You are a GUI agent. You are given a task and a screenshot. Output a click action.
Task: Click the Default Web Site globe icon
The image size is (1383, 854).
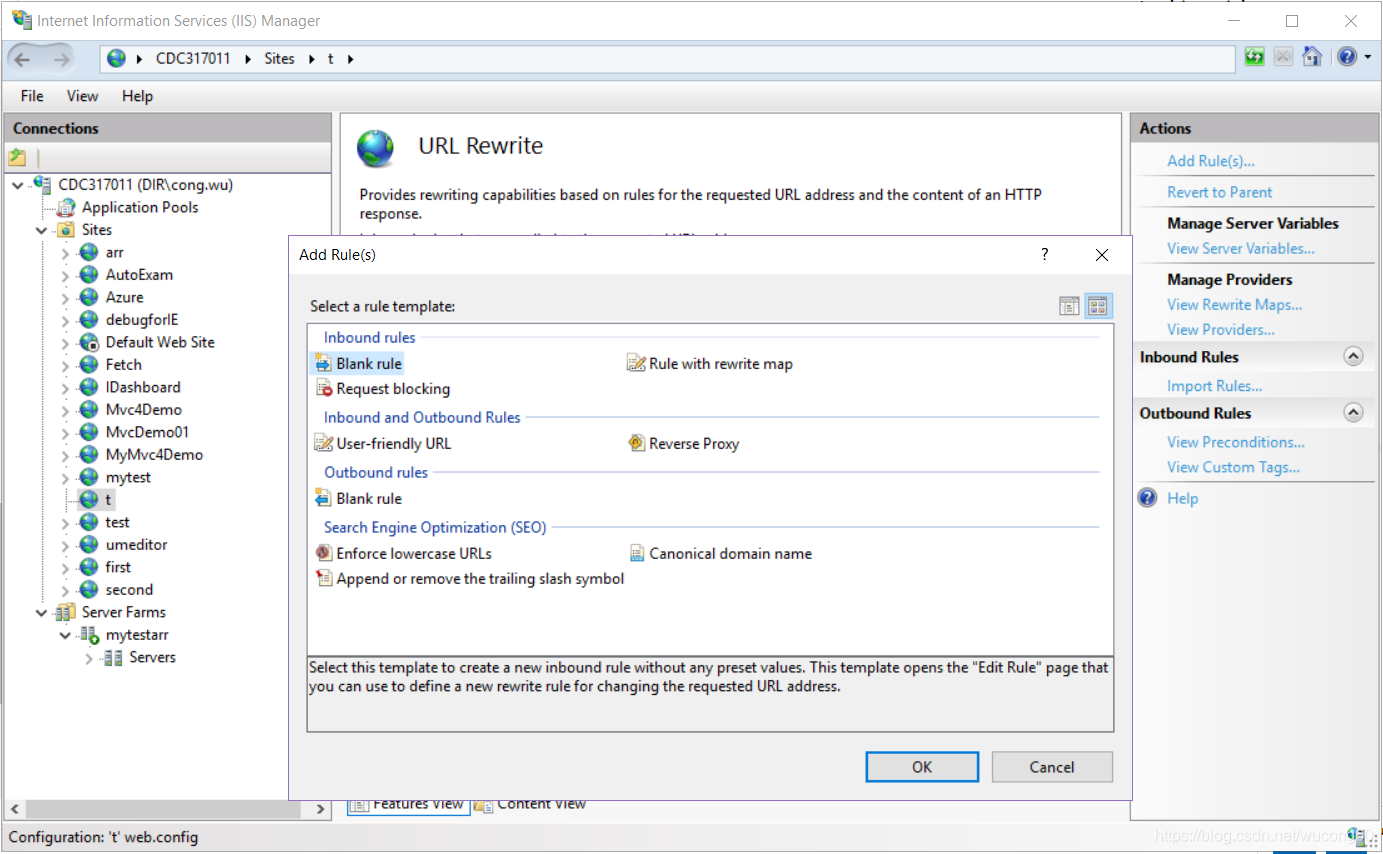pos(89,342)
